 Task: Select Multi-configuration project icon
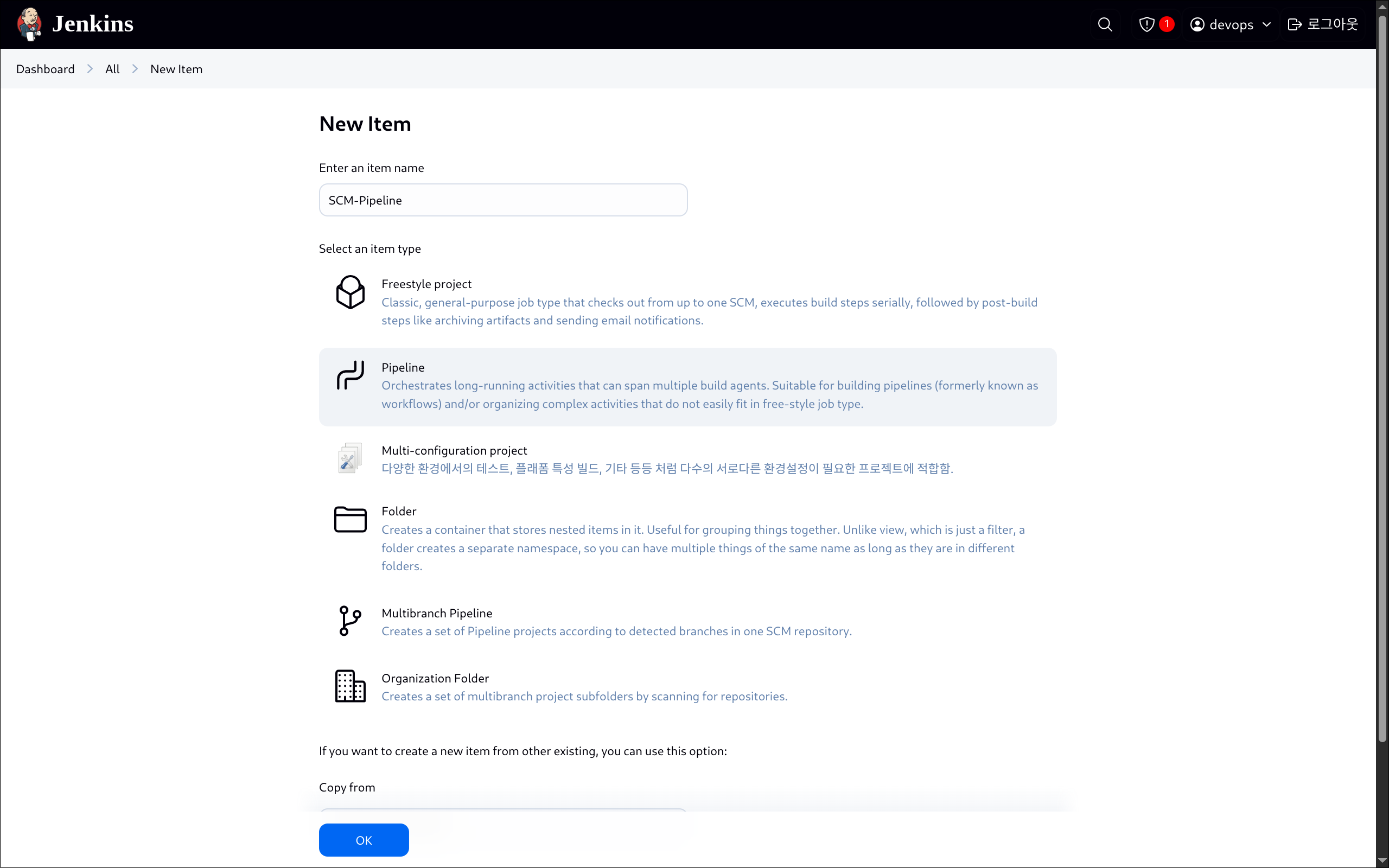point(350,457)
